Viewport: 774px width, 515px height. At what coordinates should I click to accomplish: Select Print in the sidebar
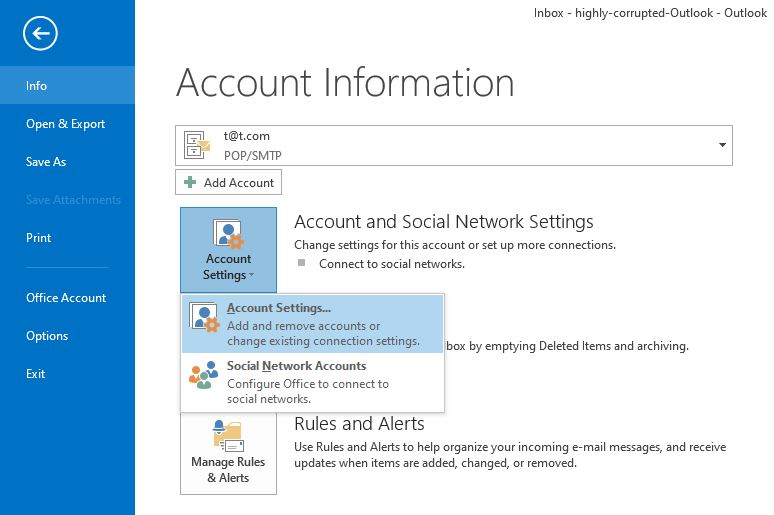[67, 238]
